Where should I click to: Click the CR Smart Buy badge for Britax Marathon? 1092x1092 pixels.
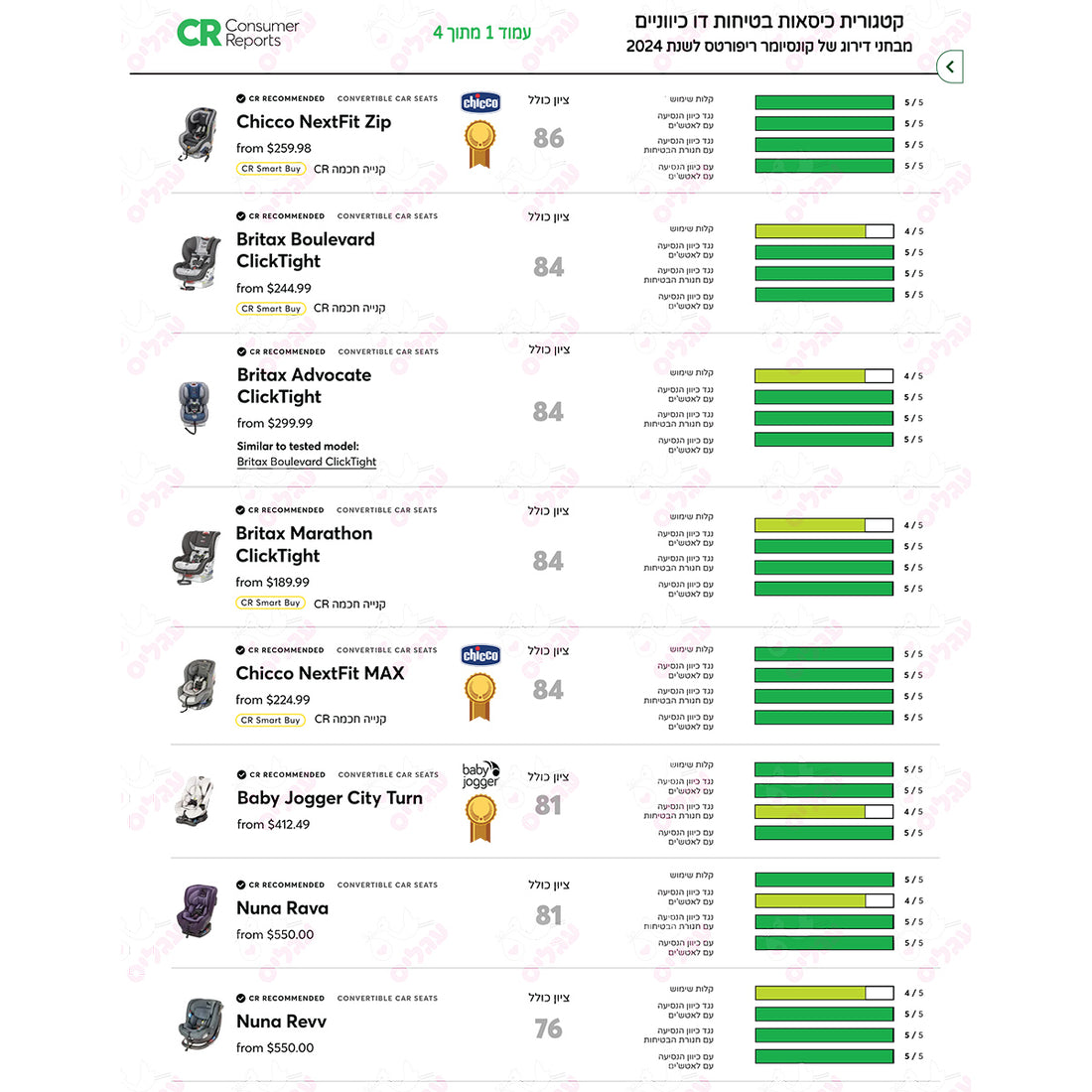[271, 604]
